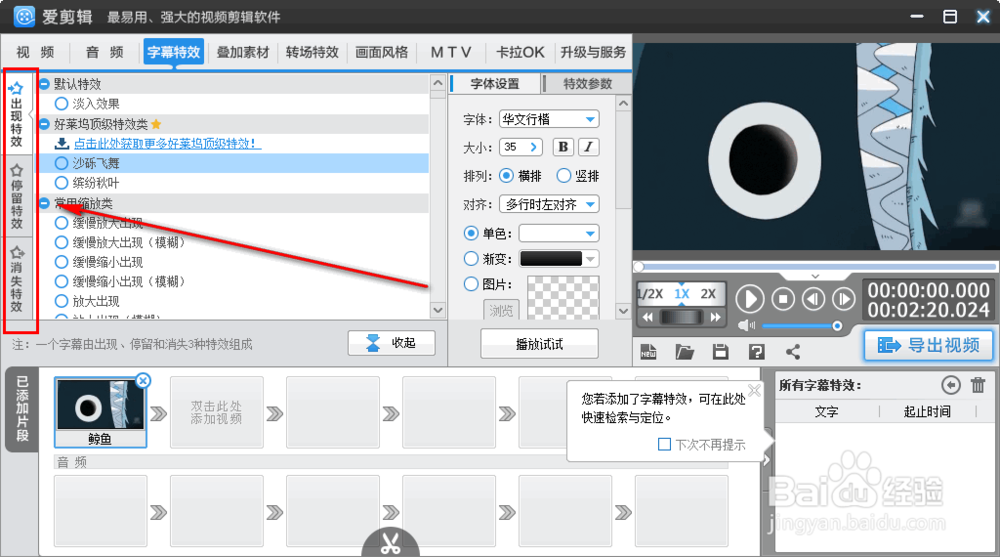The width and height of the screenshot is (1000, 557).
Task: Open the 字体 font dropdown
Action: [549, 119]
